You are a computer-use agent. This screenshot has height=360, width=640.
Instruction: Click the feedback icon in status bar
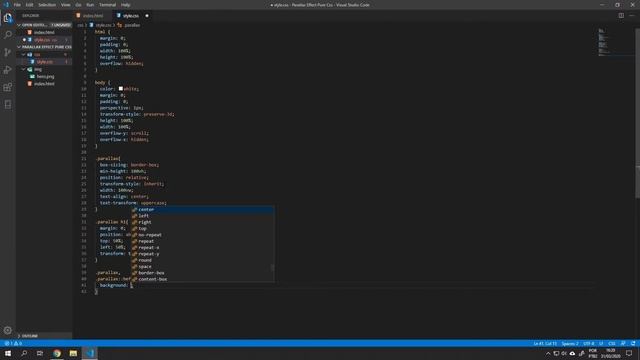[x=623, y=344]
